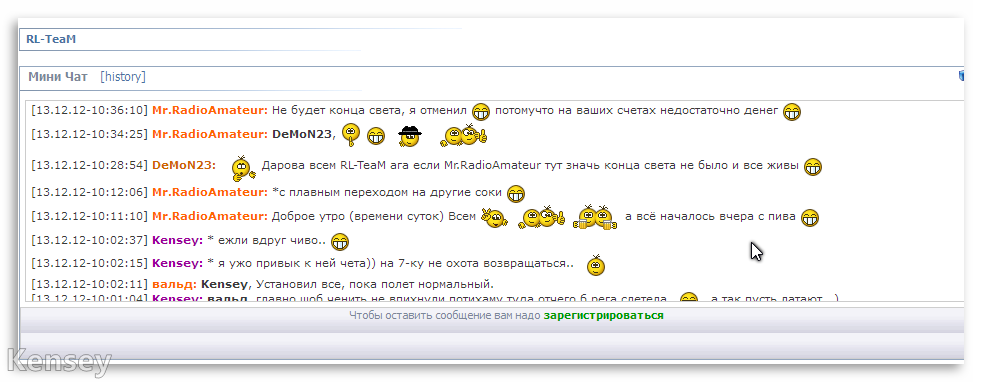Click DeMoN23 sender name at 10:28:54
Image resolution: width=982 pixels, height=382 pixels.
point(183,165)
